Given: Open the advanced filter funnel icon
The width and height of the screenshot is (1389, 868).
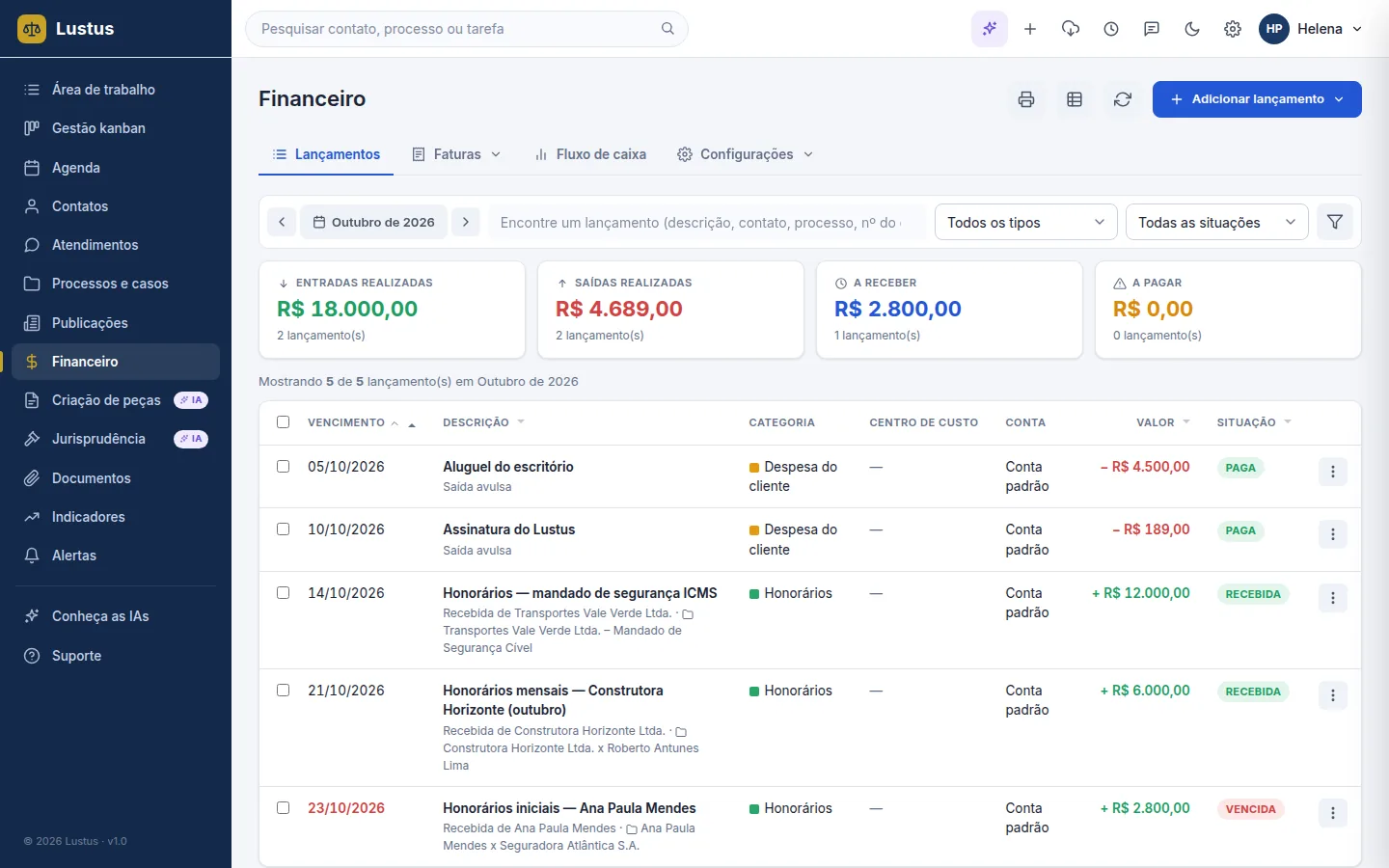Looking at the screenshot, I should pyautogui.click(x=1335, y=222).
